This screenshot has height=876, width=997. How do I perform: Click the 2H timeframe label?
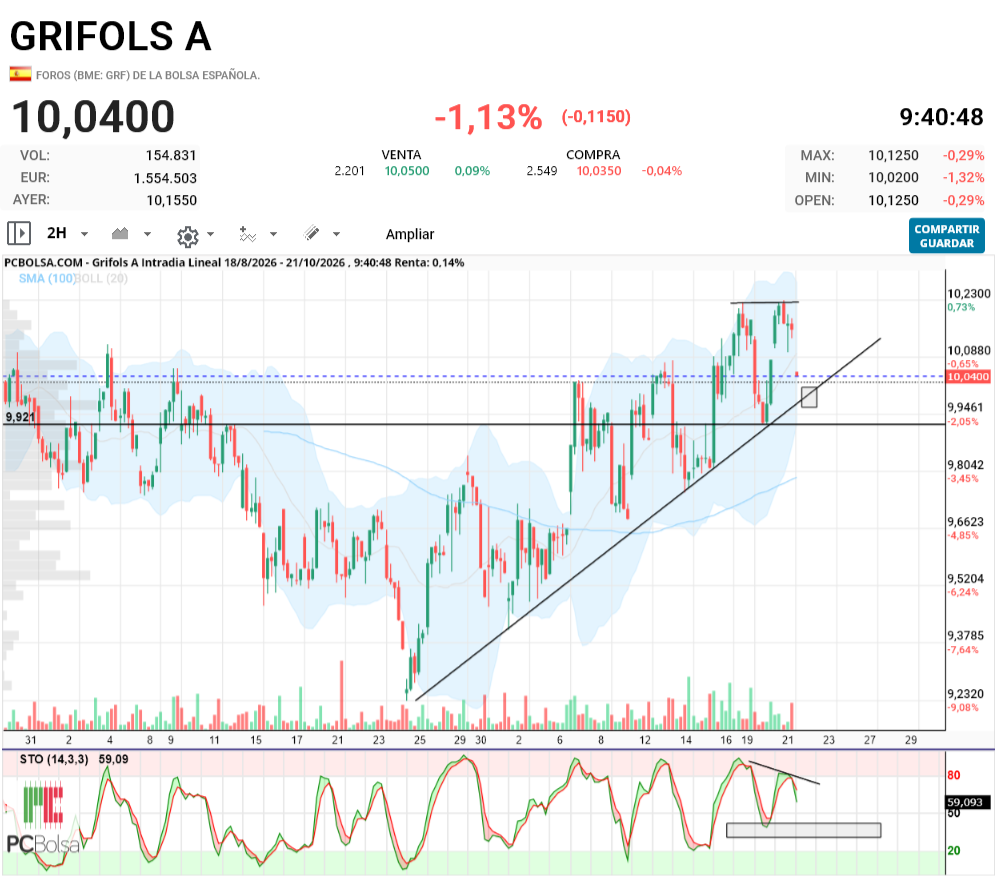coord(57,233)
